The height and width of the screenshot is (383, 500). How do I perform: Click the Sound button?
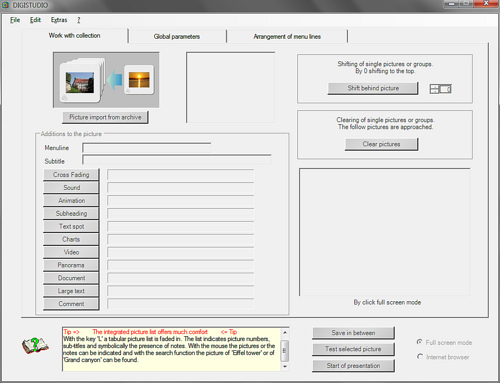71,188
